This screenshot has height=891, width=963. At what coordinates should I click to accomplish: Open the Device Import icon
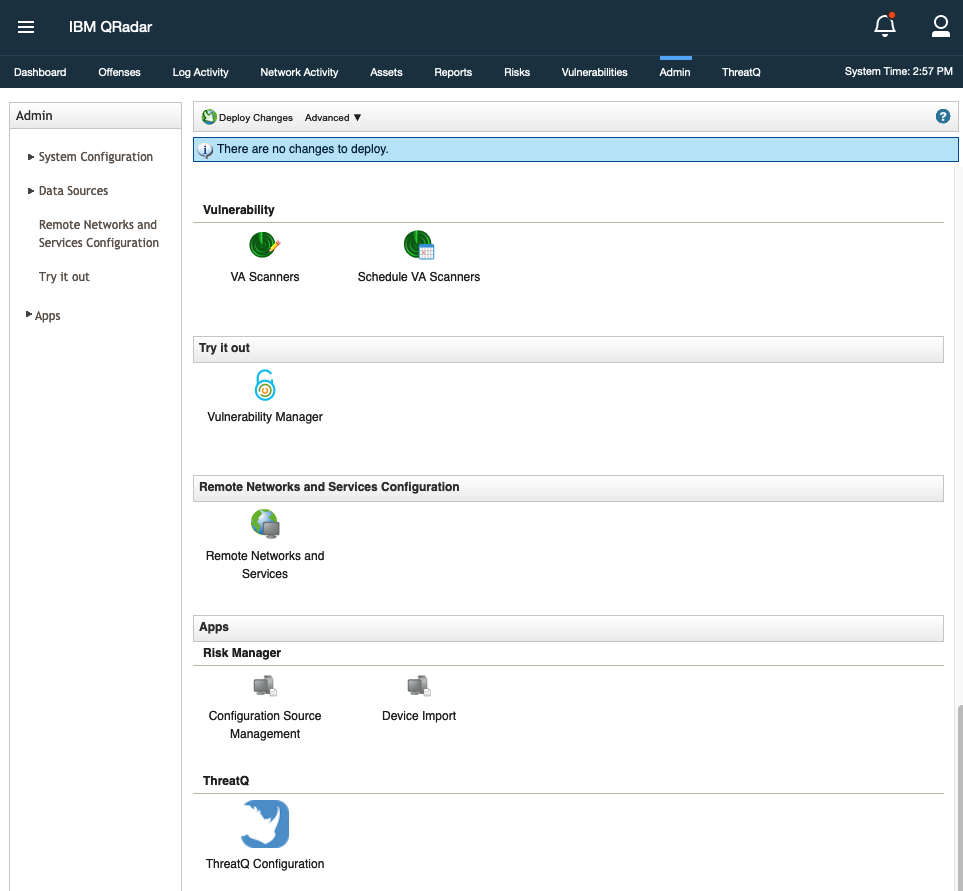pyautogui.click(x=419, y=685)
